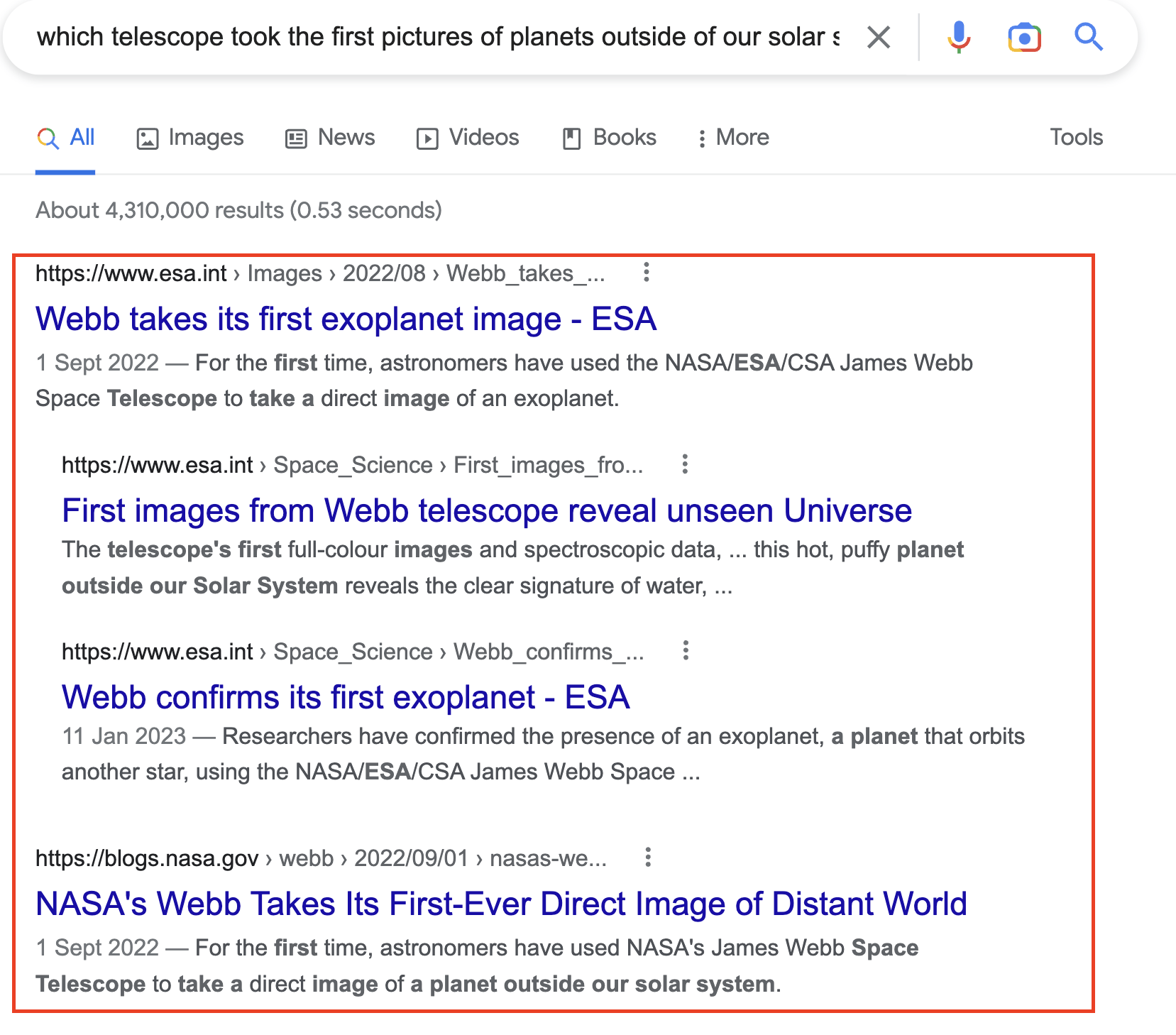Viewport: 1176px width, 1035px height.
Task: Open options menu for blogs.nasa.gov result
Action: [x=647, y=858]
